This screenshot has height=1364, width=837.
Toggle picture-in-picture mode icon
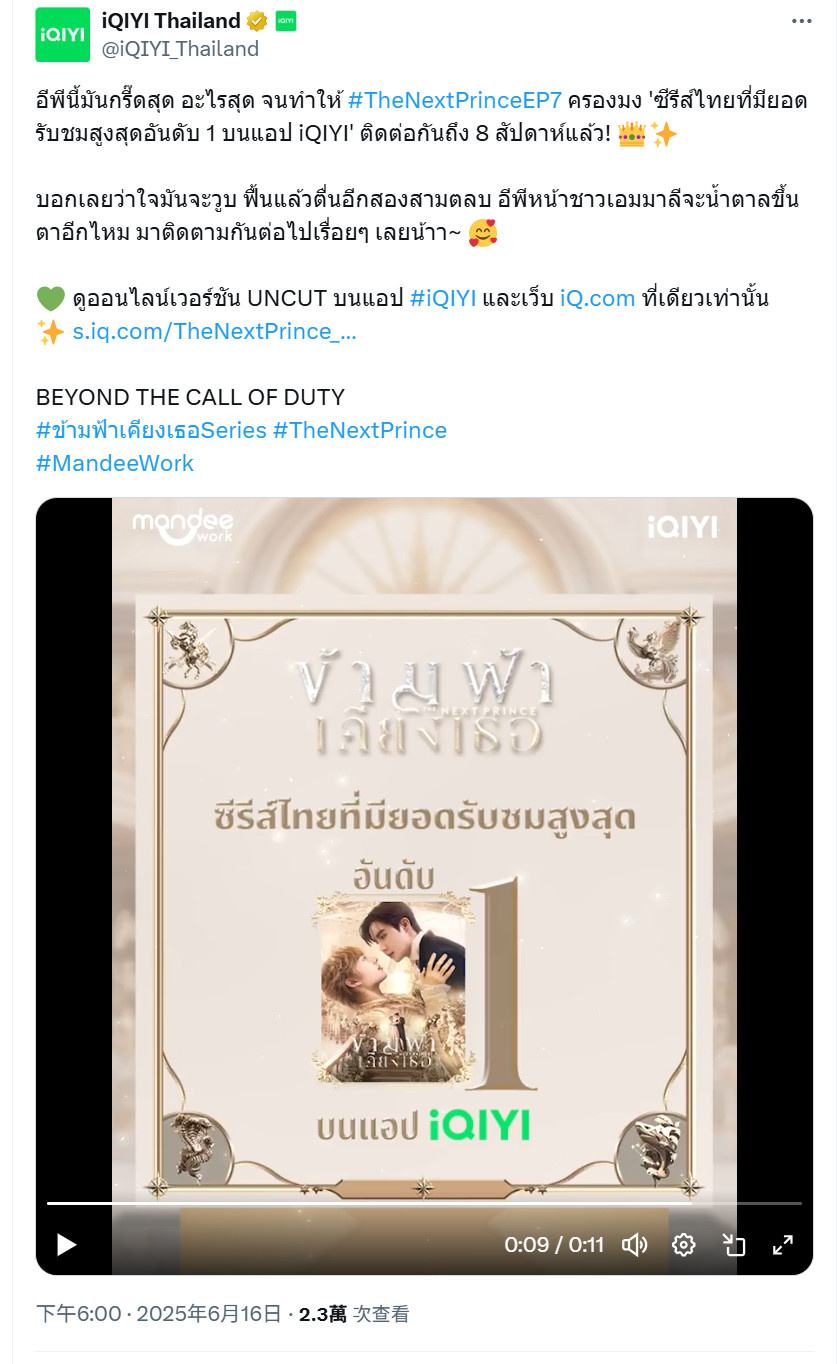[x=734, y=1245]
